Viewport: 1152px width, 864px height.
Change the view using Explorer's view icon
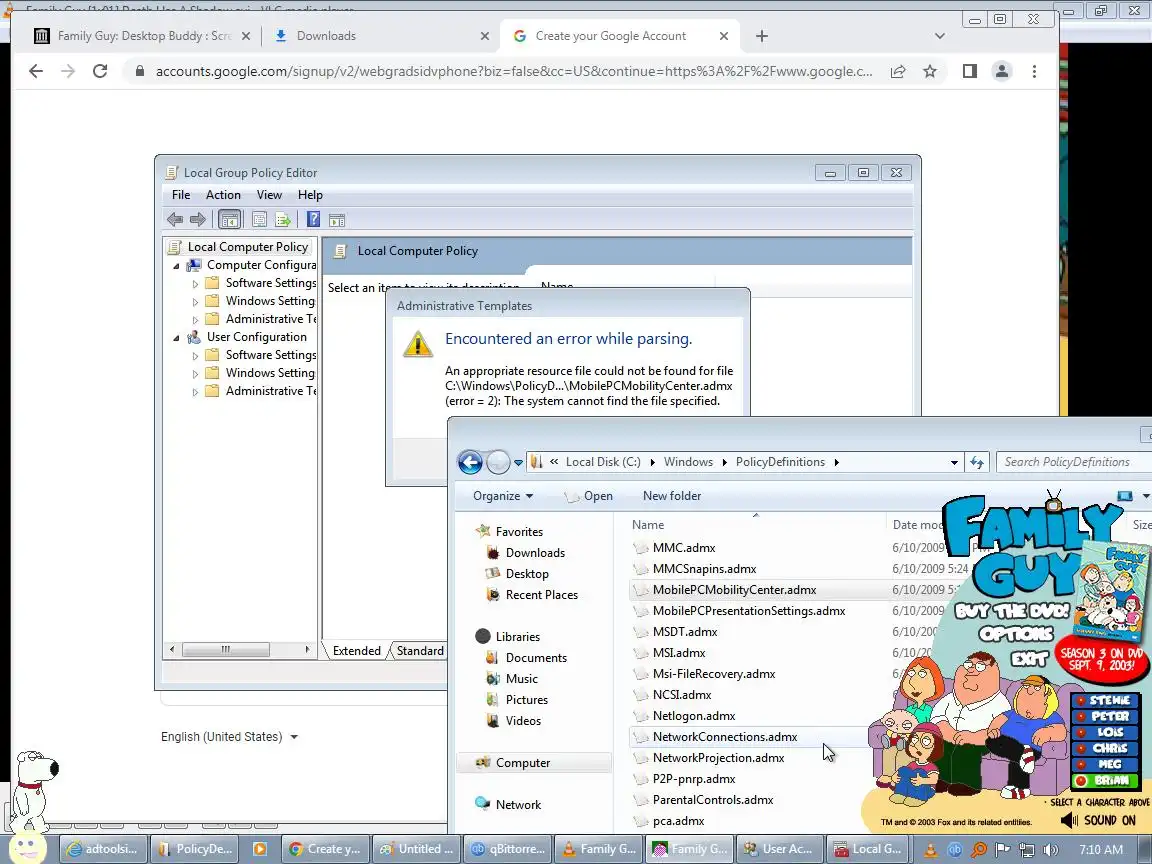tap(1125, 496)
